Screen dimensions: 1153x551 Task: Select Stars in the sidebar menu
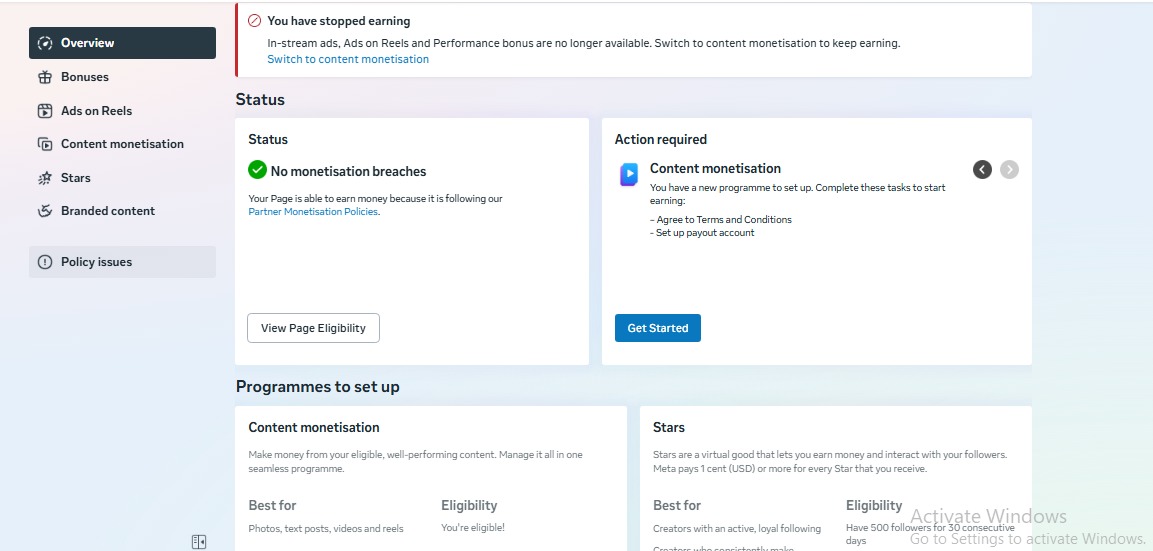coord(76,178)
